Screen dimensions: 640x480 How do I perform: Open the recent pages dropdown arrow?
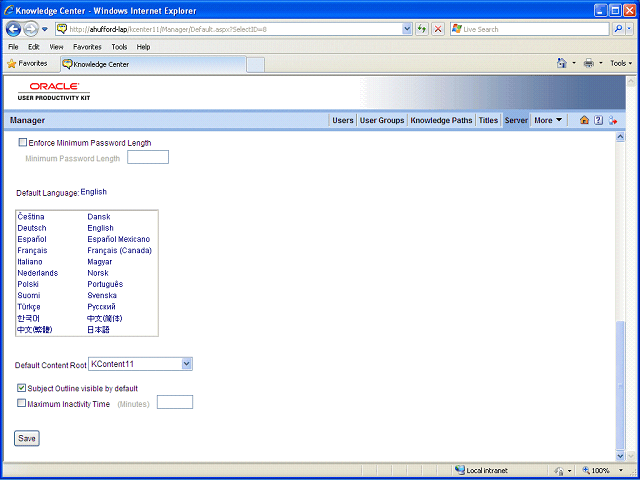(x=45, y=29)
